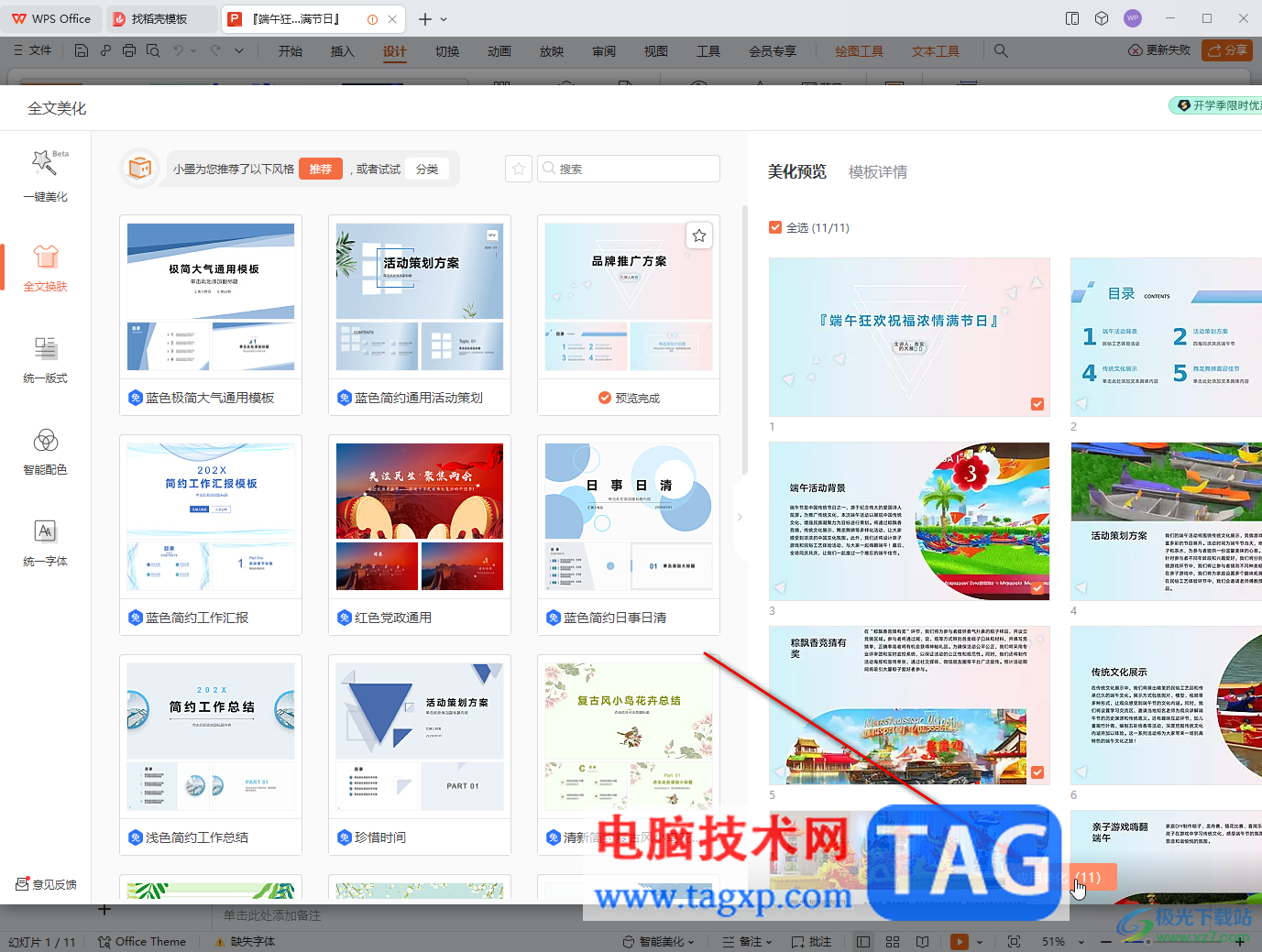Switch to the 找稻壳模板 window tab
This screenshot has width=1262, height=952.
(x=162, y=19)
